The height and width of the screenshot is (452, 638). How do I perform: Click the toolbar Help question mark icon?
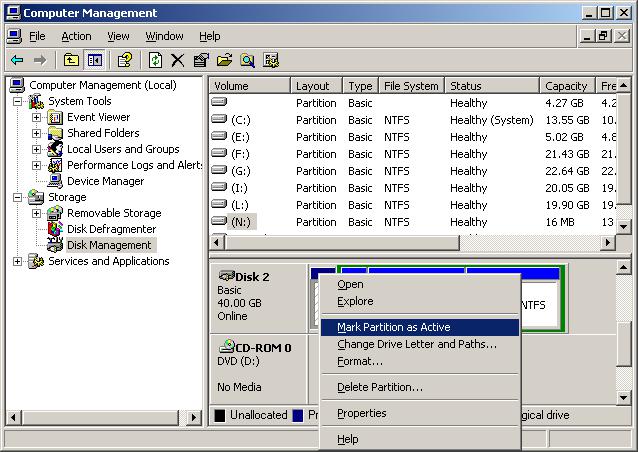125,61
